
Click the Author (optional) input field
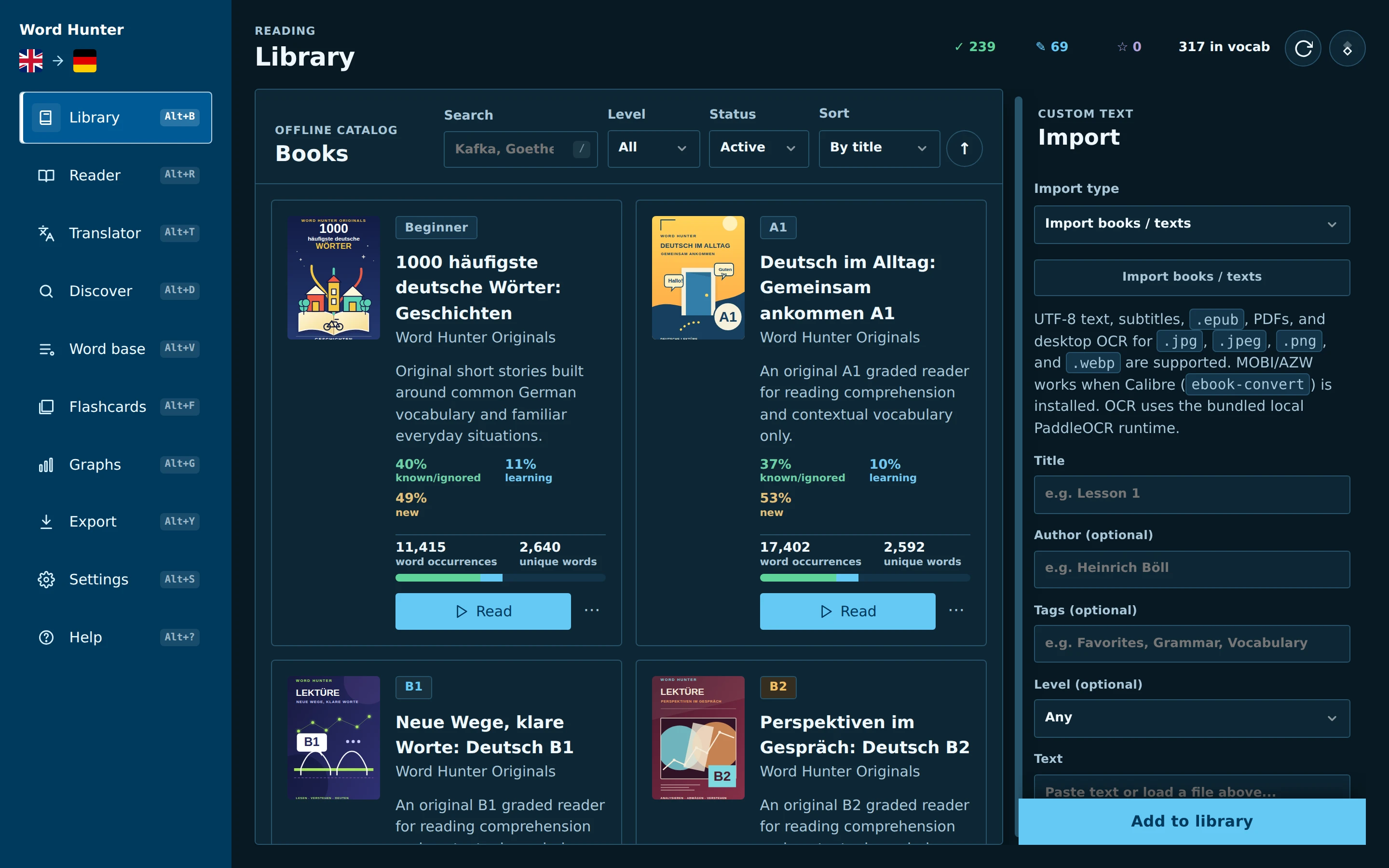pyautogui.click(x=1192, y=569)
